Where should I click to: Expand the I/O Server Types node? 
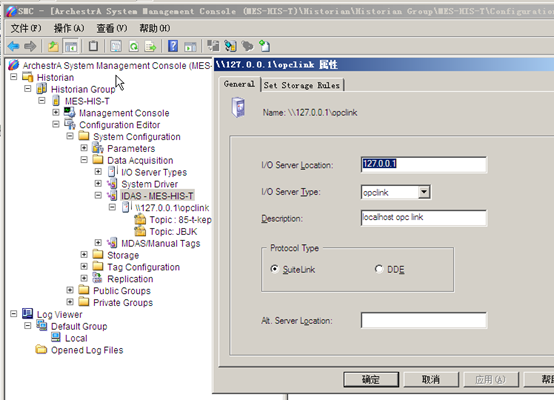[x=98, y=172]
